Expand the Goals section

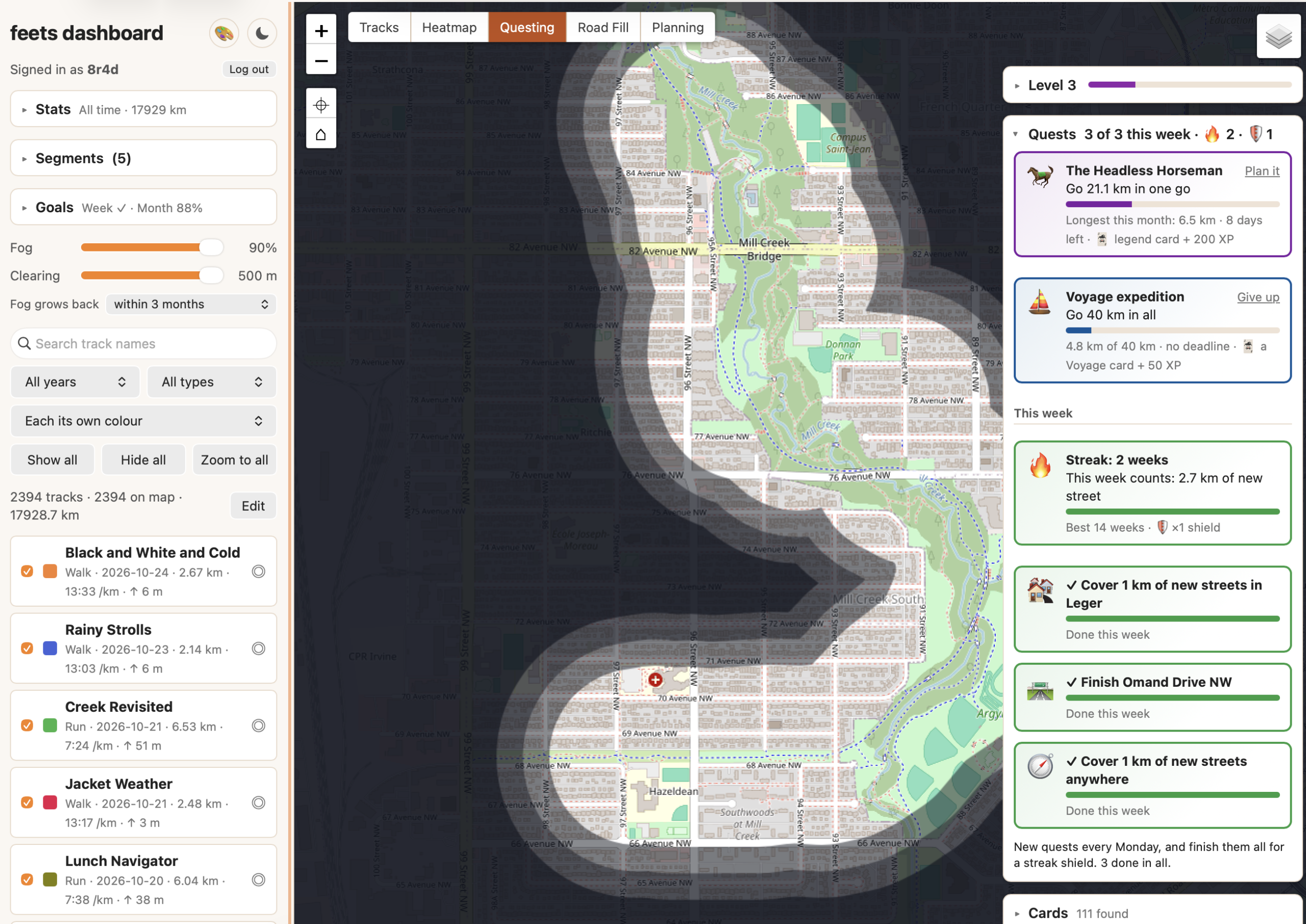(143, 208)
